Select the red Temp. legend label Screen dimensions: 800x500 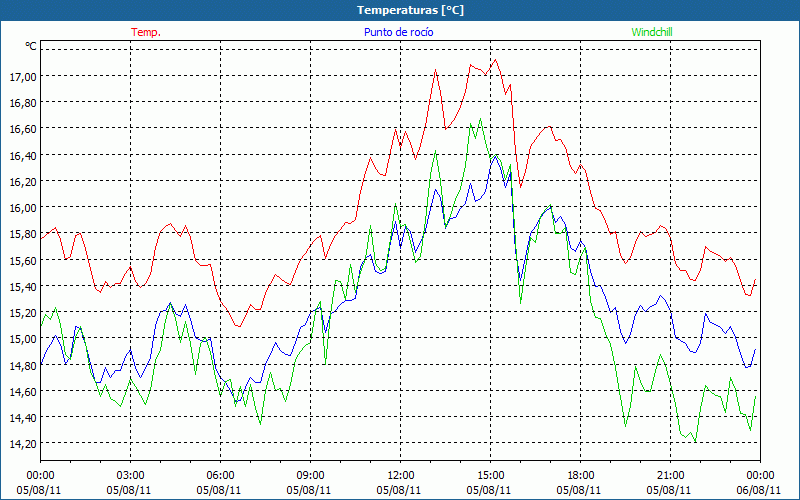pos(146,32)
